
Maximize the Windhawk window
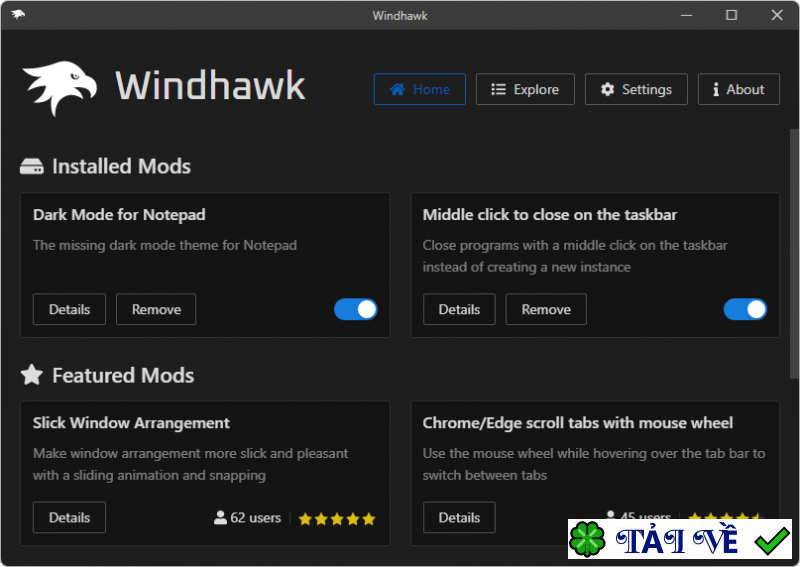pyautogui.click(x=731, y=15)
